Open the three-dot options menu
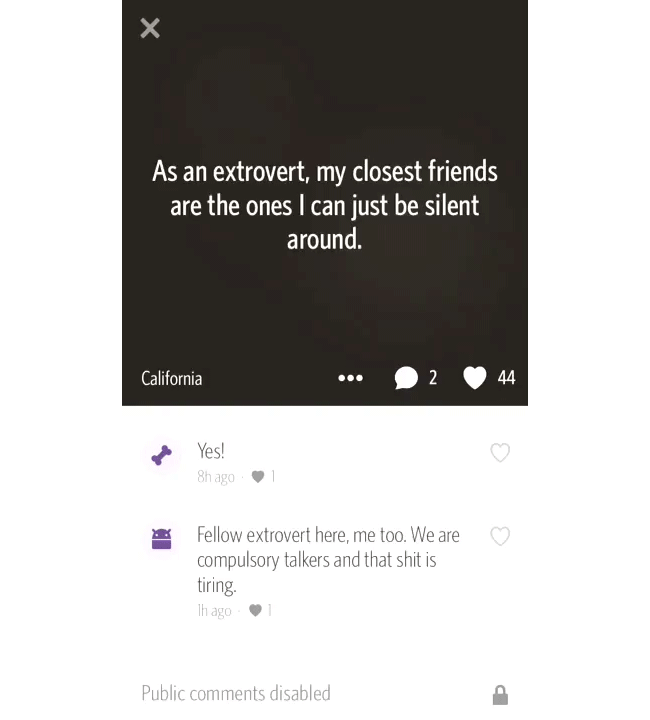Image resolution: width=650 pixels, height=720 pixels. pyautogui.click(x=350, y=378)
